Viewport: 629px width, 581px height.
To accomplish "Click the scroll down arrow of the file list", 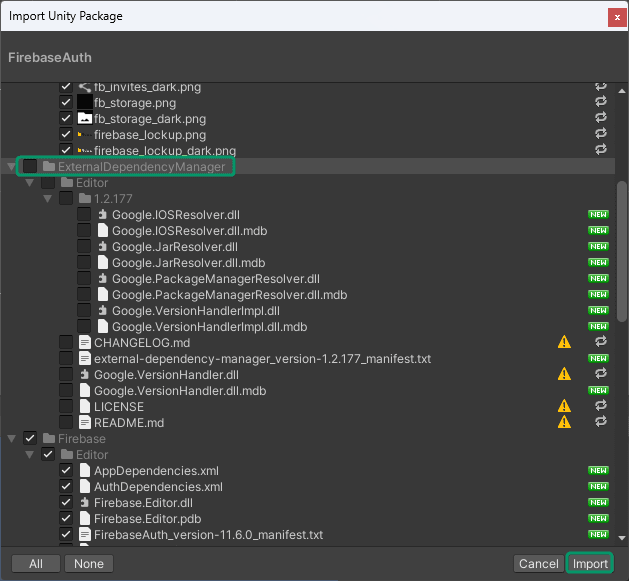I will pos(622,538).
